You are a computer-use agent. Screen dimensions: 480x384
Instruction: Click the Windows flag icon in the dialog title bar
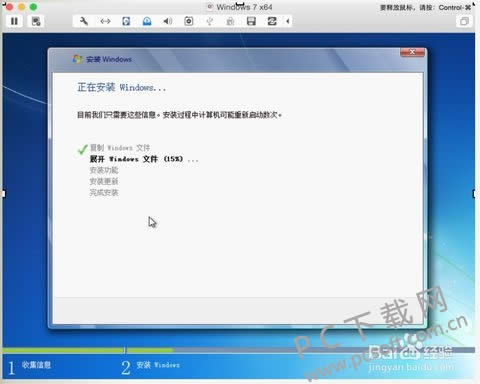coord(77,59)
